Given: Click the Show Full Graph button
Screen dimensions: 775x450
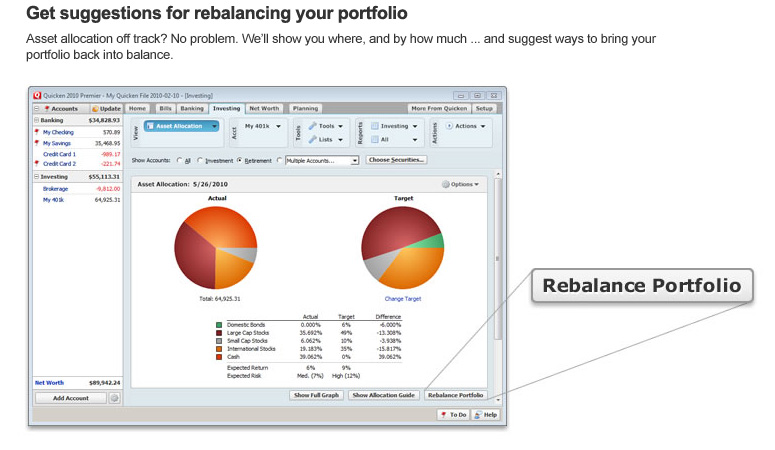Looking at the screenshot, I should click(316, 396).
